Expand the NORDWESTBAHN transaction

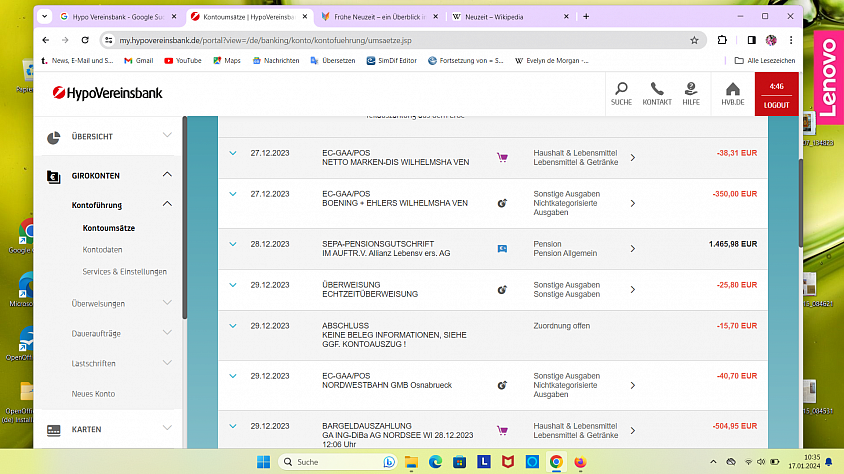[x=233, y=376]
